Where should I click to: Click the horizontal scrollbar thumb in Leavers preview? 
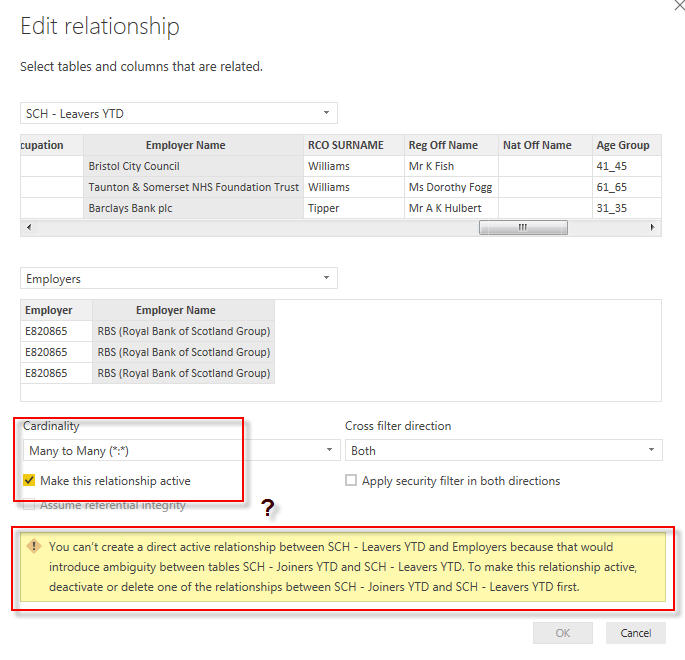coord(523,227)
